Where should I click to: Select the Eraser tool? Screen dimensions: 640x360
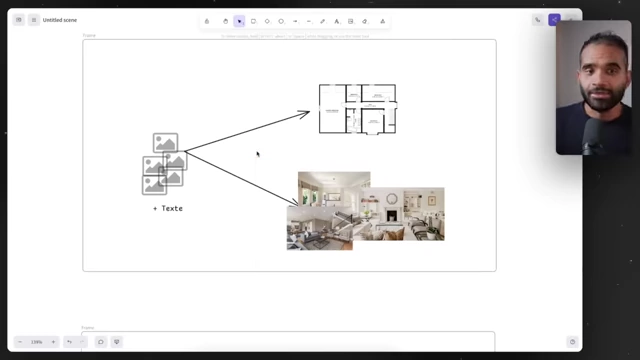pos(365,21)
